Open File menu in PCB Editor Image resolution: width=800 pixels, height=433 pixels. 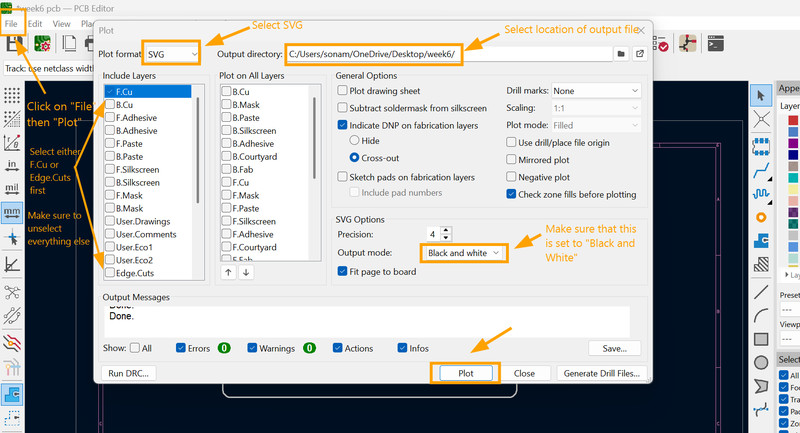point(11,23)
